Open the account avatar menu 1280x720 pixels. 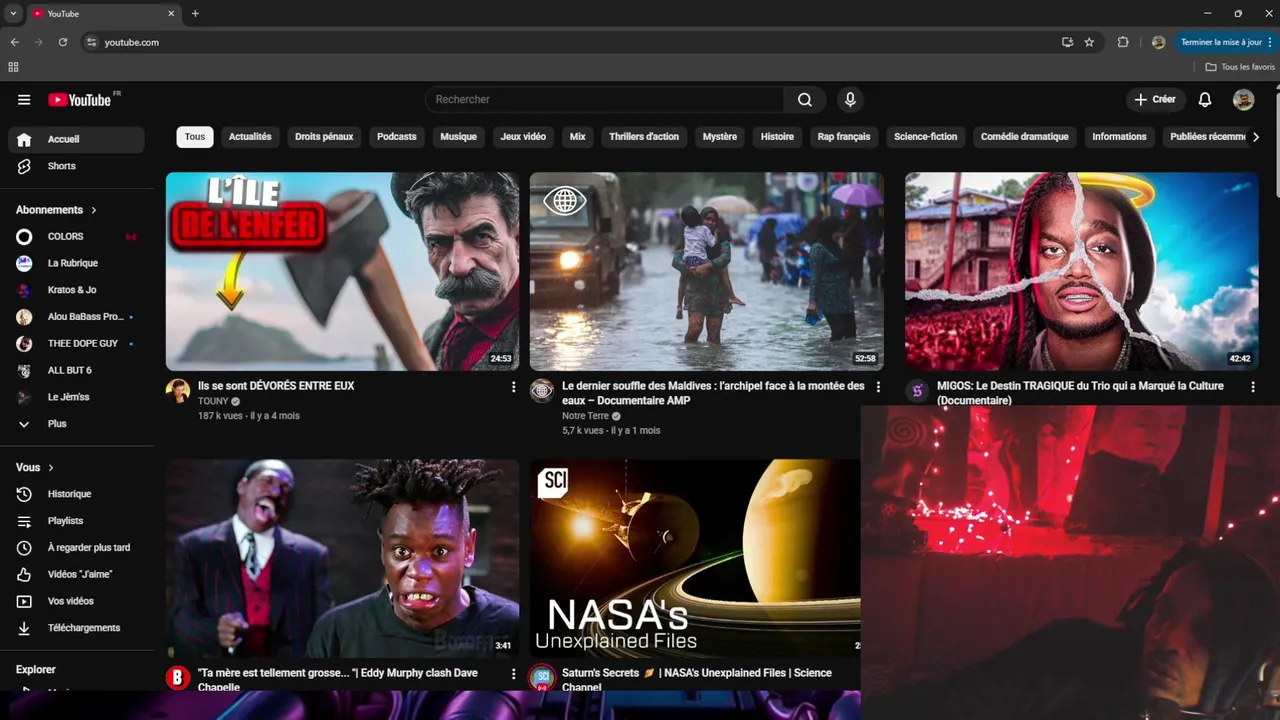(x=1243, y=99)
